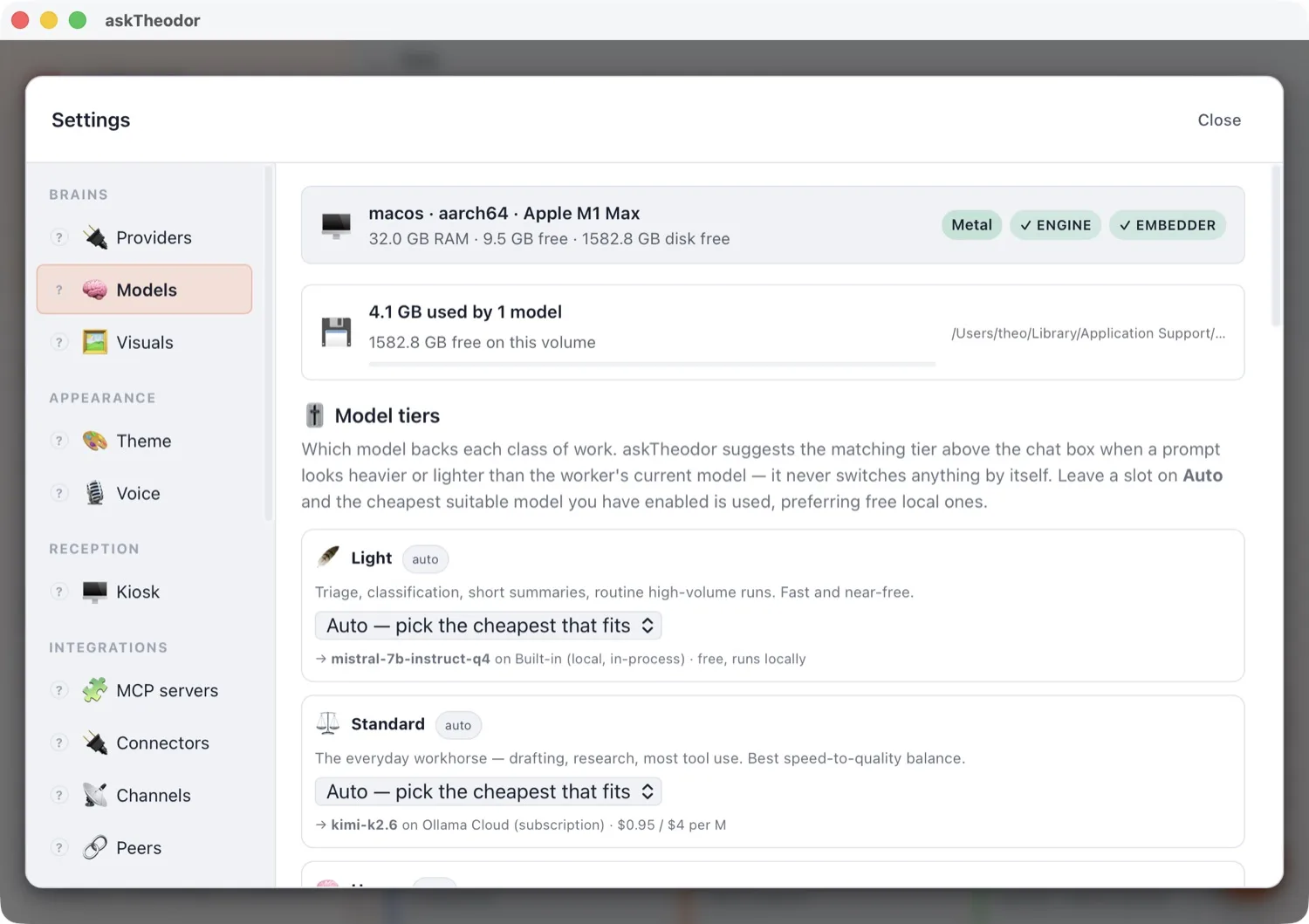Open the Providers settings section
The height and width of the screenshot is (924, 1309).
click(x=145, y=237)
